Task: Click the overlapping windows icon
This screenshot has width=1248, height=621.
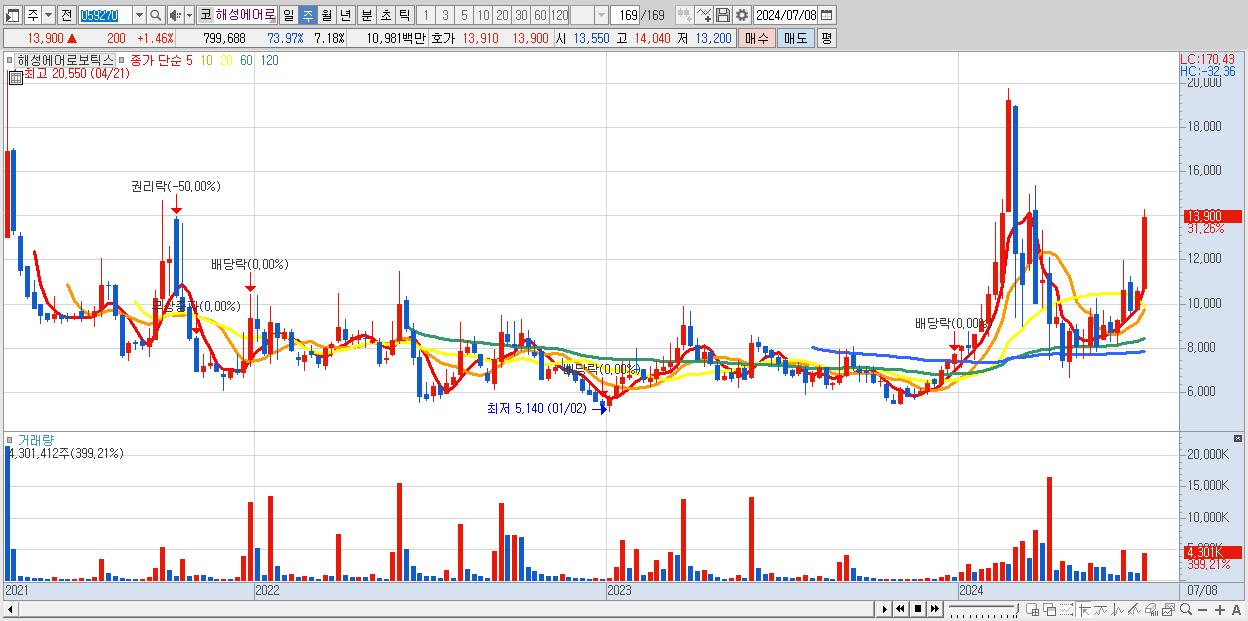Action: pos(1050,609)
